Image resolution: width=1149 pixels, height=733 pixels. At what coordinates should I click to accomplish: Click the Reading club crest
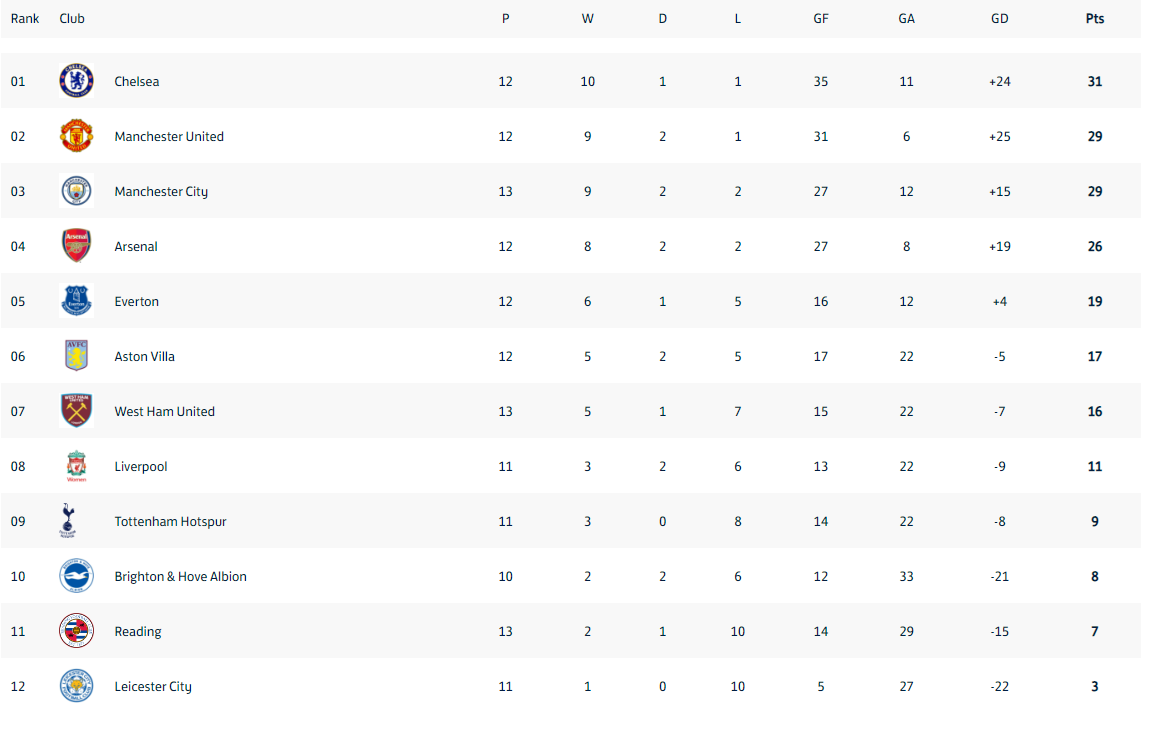[x=76, y=630]
